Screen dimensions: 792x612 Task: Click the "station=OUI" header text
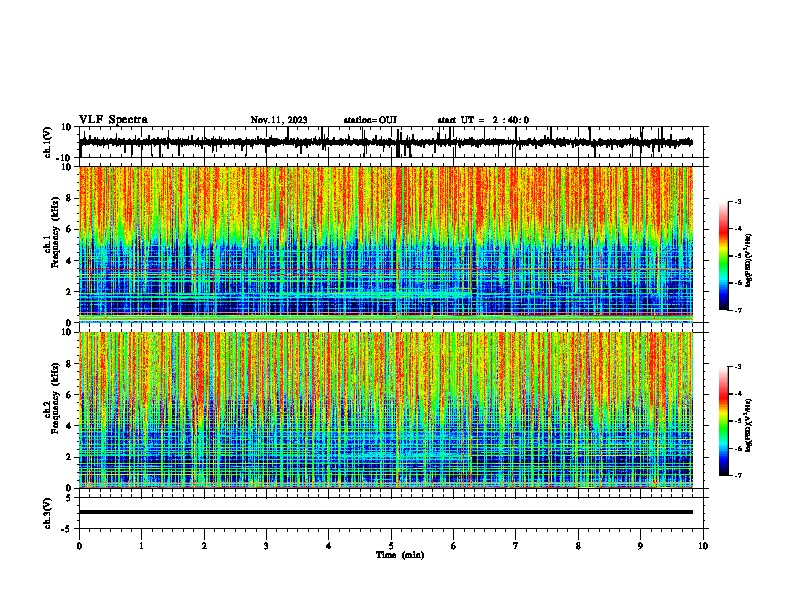(x=370, y=120)
